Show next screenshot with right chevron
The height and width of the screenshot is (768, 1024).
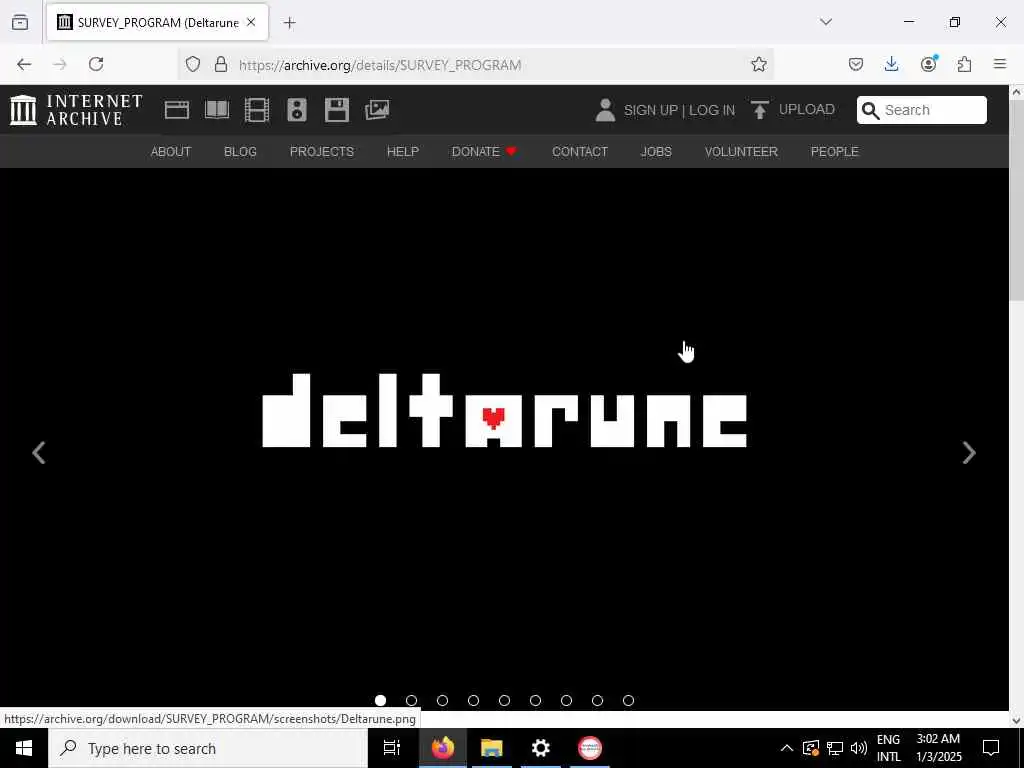pos(969,453)
